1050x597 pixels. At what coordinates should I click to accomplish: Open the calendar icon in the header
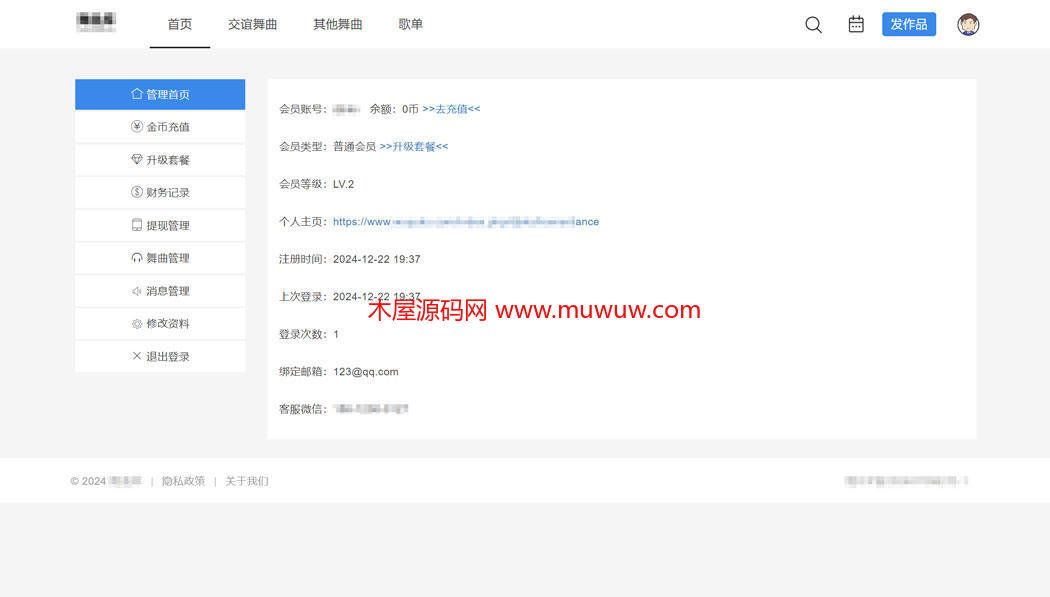point(856,25)
